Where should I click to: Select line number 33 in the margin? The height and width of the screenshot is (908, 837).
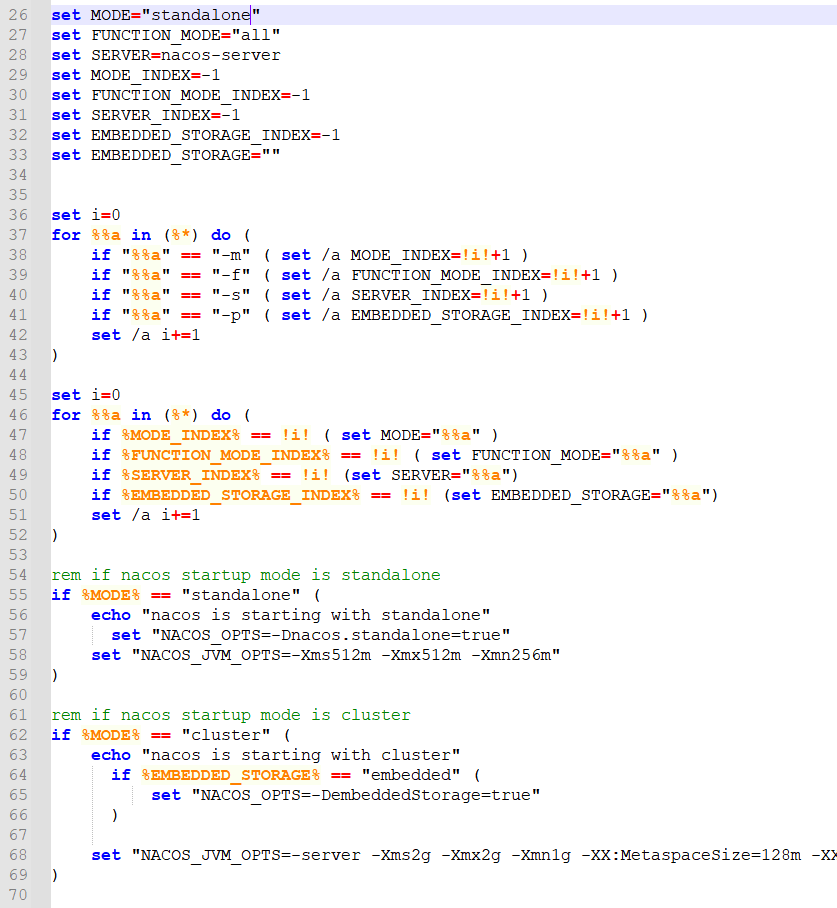click(x=16, y=155)
